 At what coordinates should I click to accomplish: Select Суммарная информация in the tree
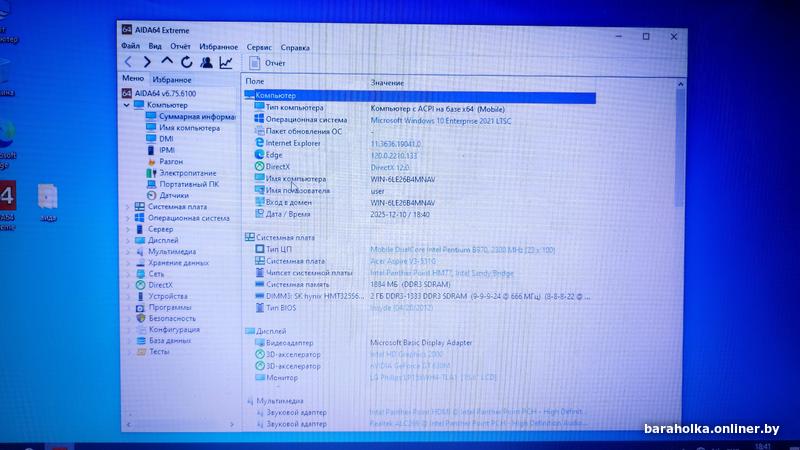[191, 117]
